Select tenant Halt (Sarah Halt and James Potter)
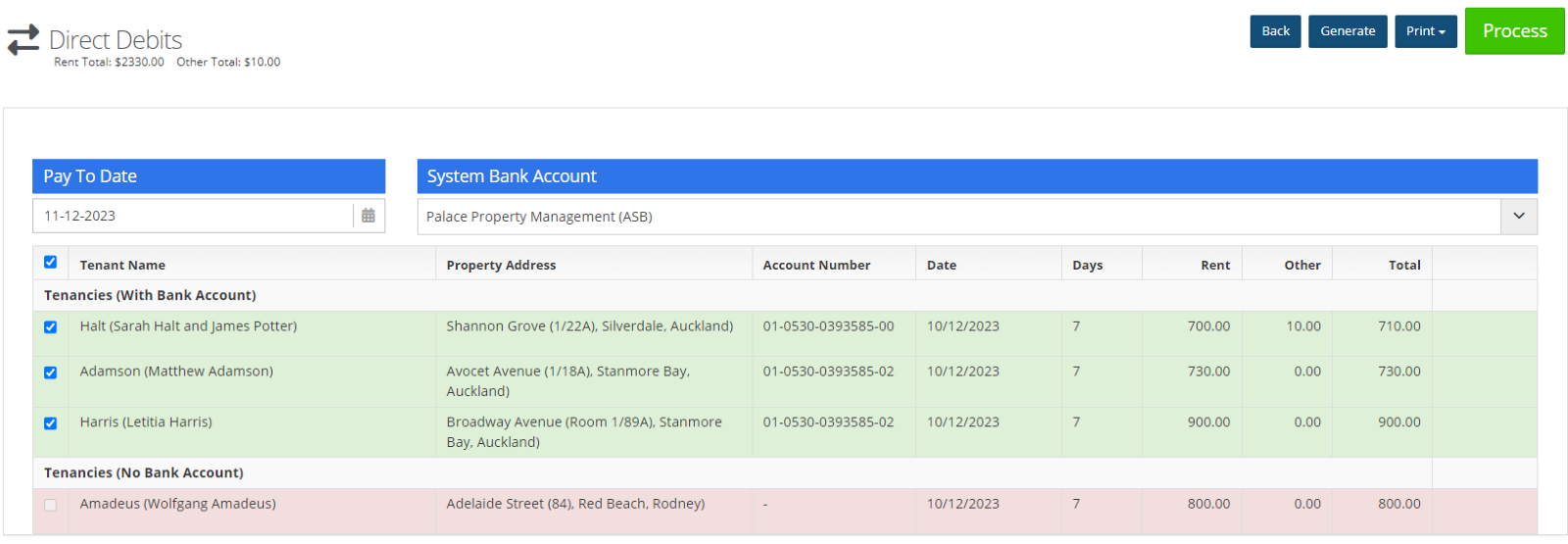1568x544 pixels. [188, 326]
